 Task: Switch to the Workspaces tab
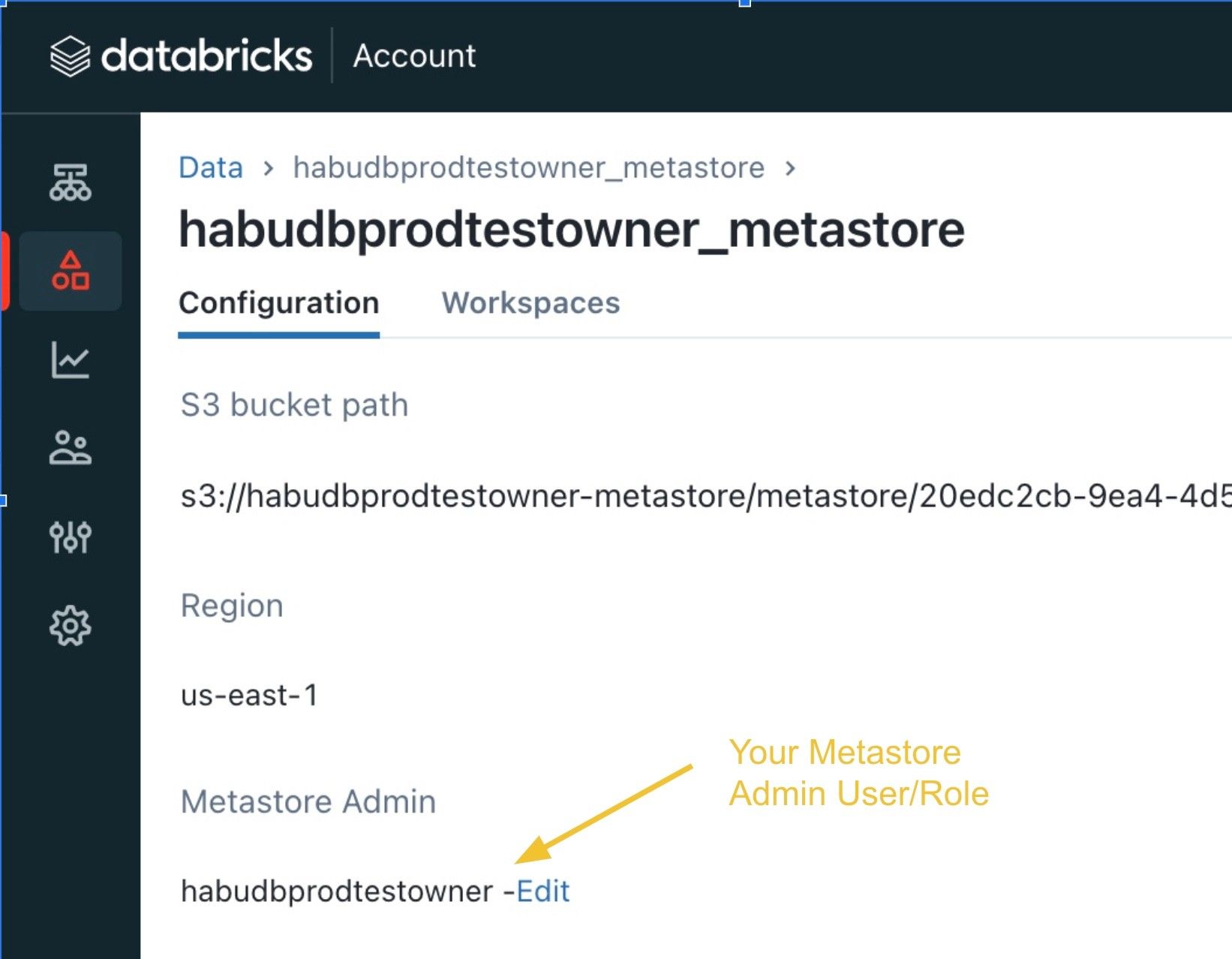coord(530,303)
